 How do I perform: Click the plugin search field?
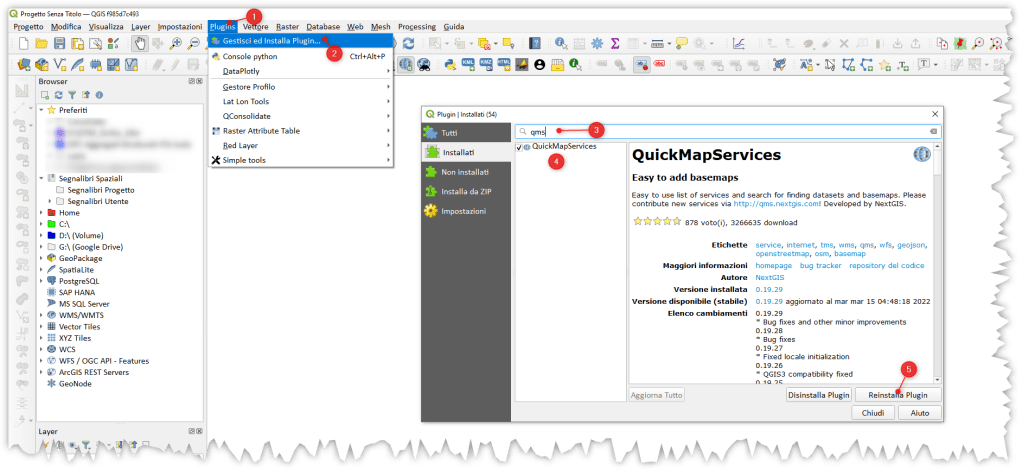(730, 131)
